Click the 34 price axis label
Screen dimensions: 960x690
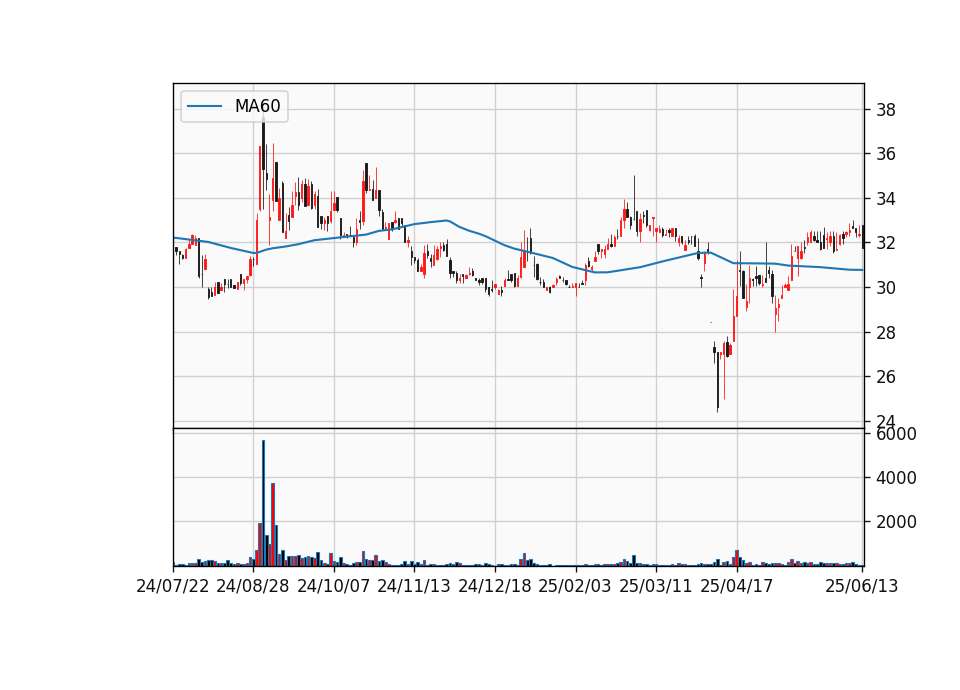[x=886, y=199]
